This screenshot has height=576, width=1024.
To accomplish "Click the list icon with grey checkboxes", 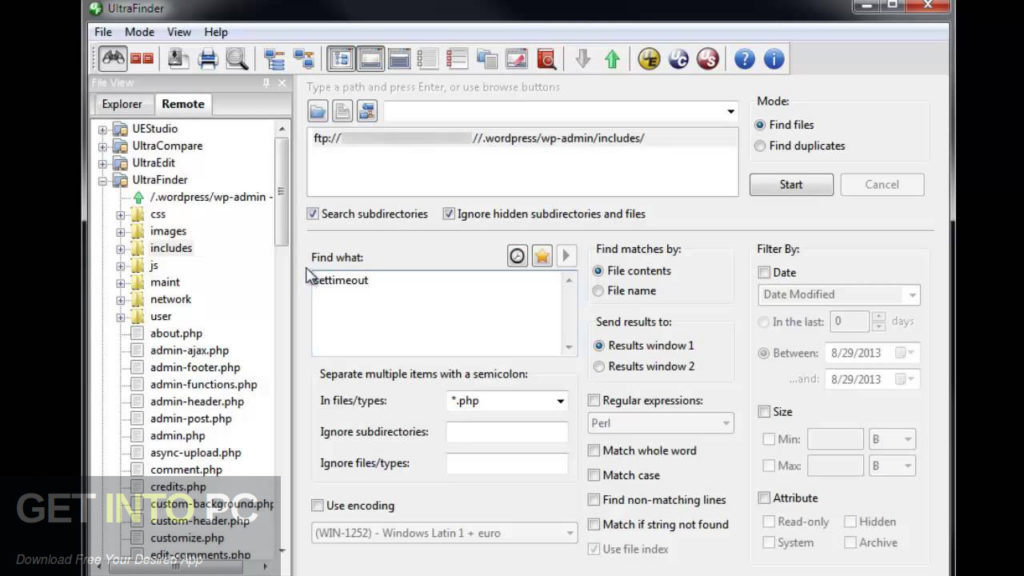I will pos(428,59).
